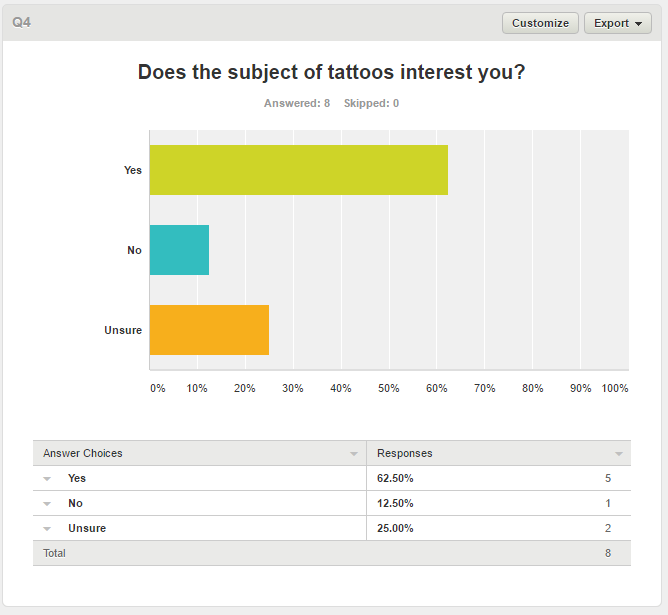
Task: Click the Answered: 8 count
Action: (x=297, y=103)
